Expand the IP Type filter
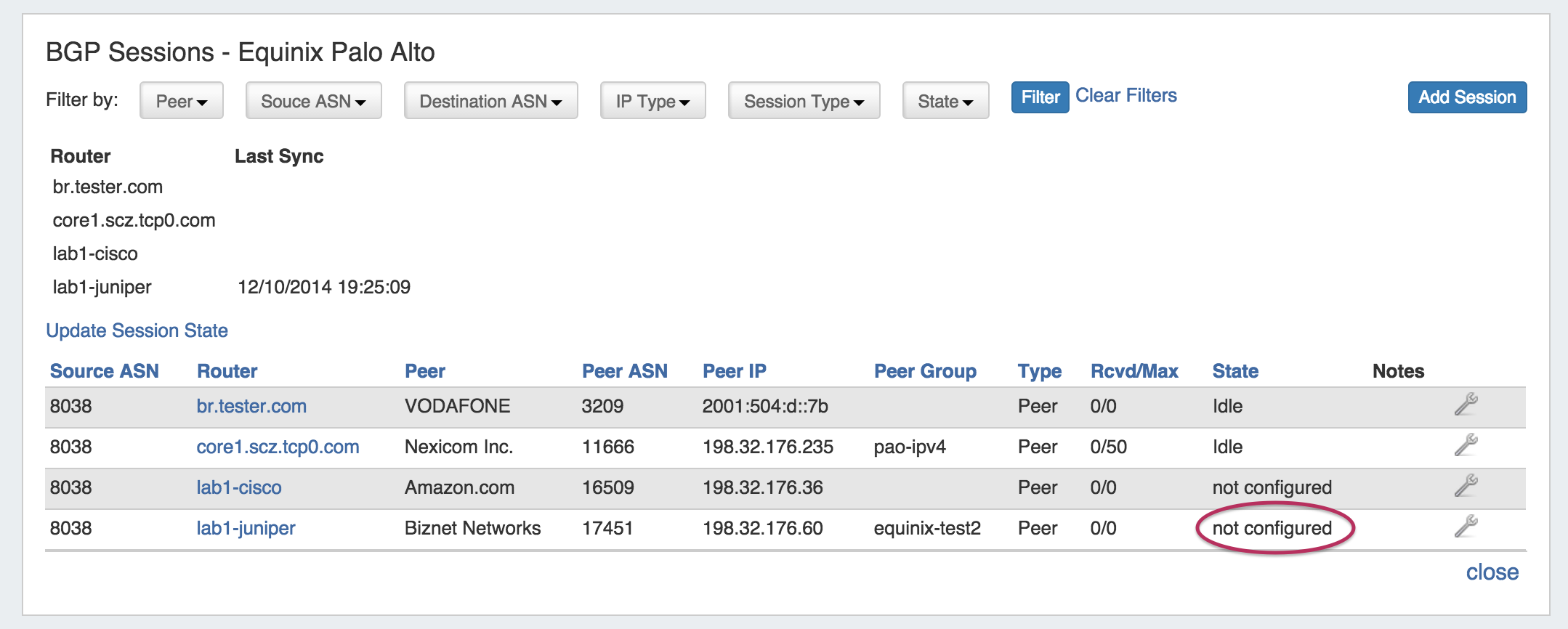This screenshot has width=1568, height=629. pyautogui.click(x=652, y=101)
